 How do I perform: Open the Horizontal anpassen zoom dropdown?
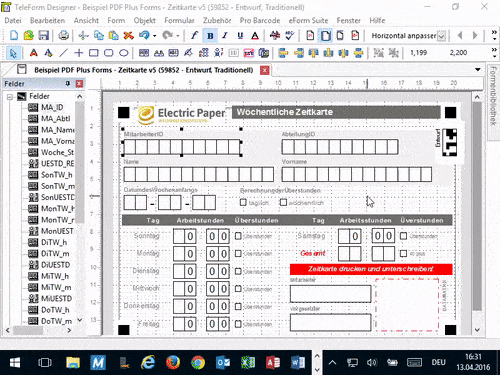click(441, 36)
